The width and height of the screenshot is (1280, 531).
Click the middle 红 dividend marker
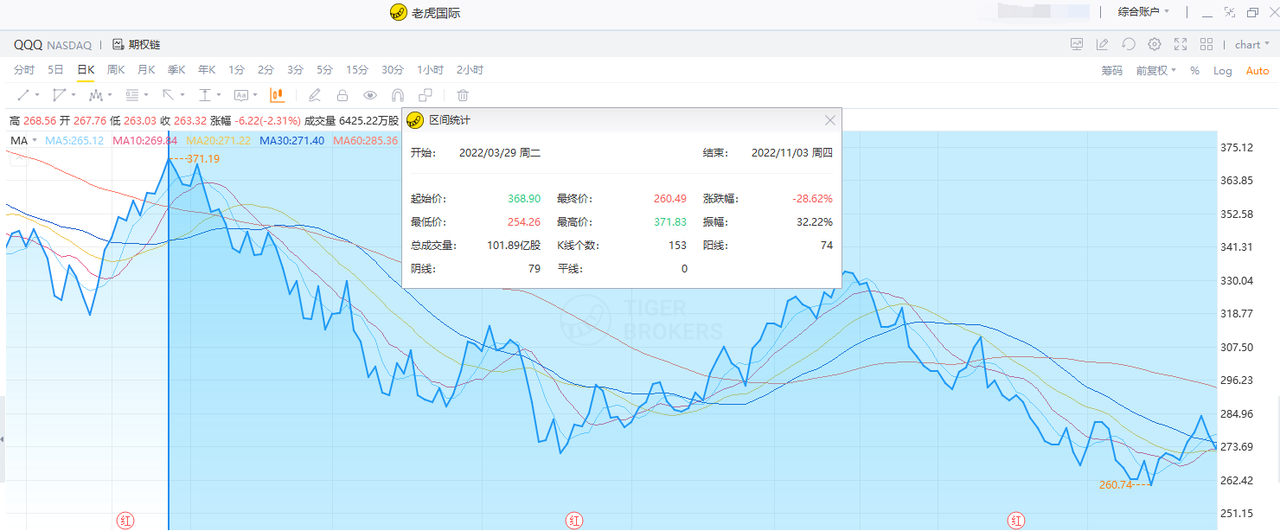click(x=574, y=520)
